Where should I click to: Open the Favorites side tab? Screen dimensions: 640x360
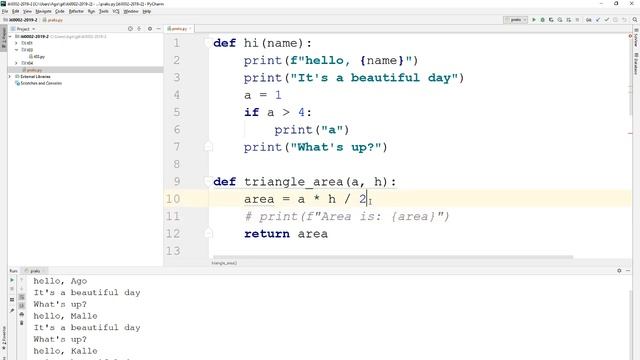tap(4, 339)
